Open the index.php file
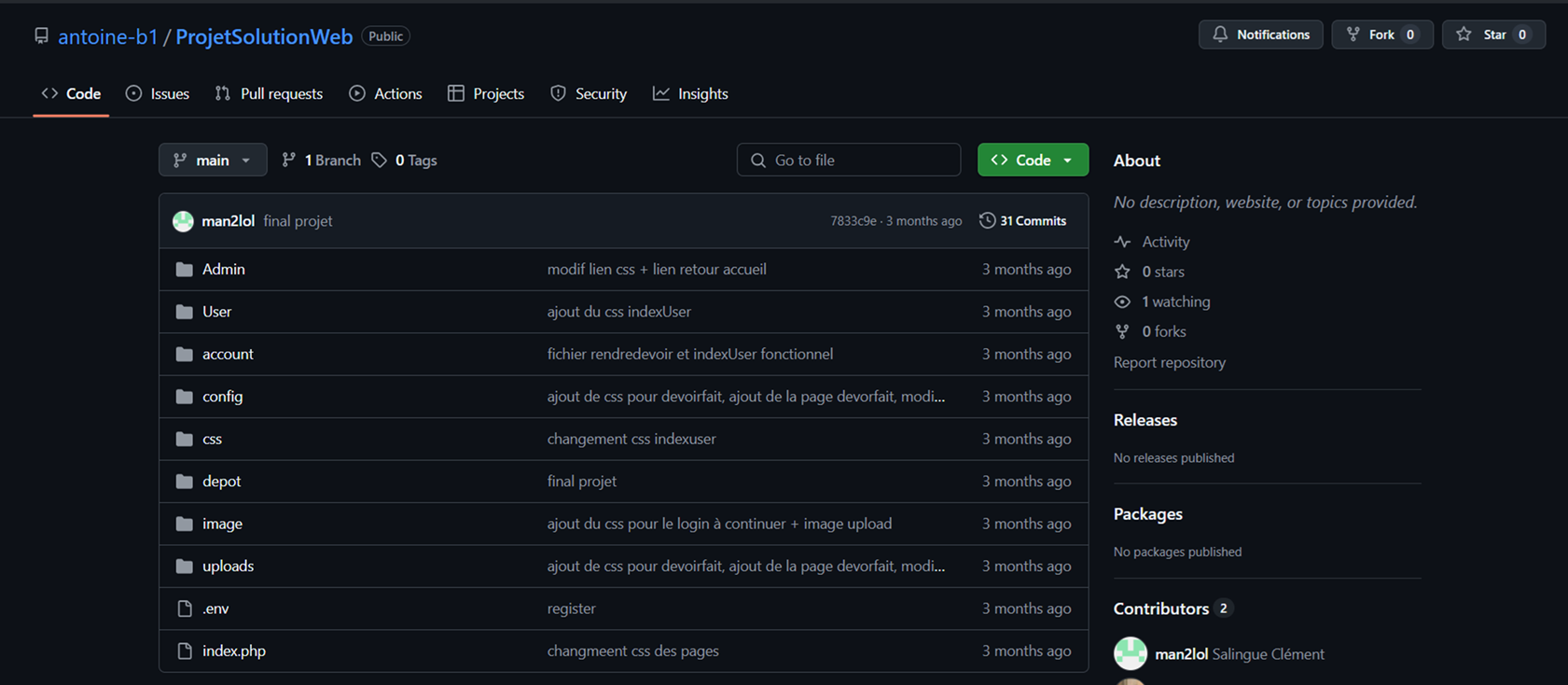This screenshot has height=685, width=1568. point(234,650)
